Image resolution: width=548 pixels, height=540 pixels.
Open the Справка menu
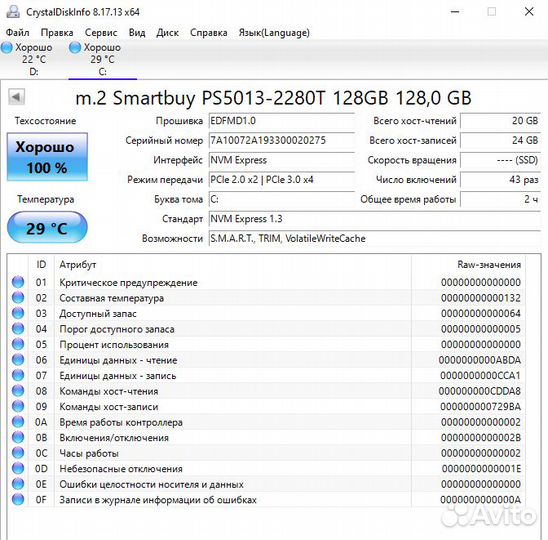click(209, 33)
